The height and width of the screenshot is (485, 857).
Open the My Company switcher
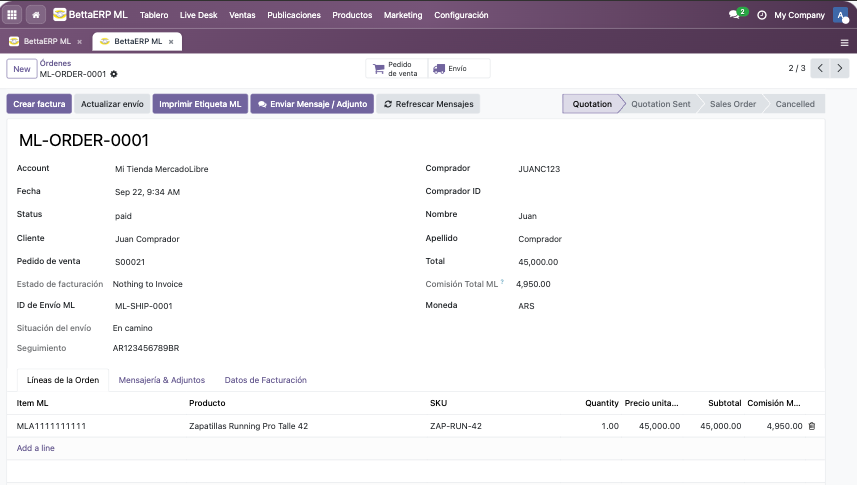[799, 15]
